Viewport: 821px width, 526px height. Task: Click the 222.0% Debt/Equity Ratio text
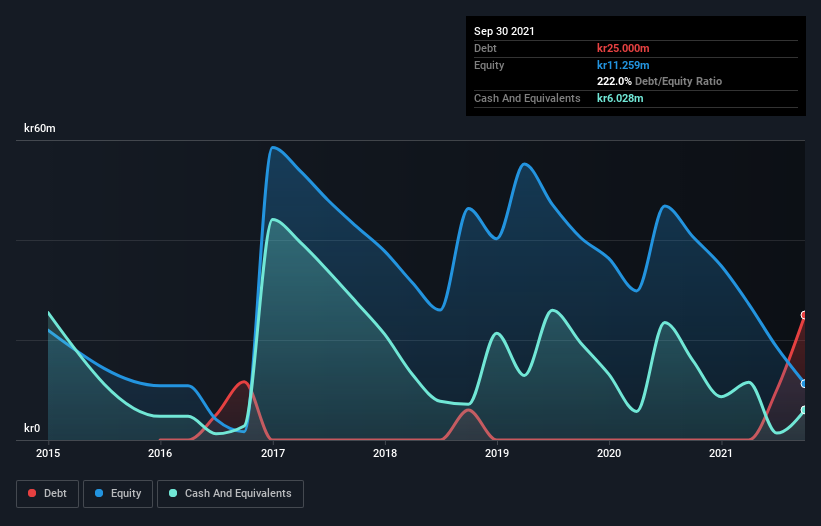(659, 81)
